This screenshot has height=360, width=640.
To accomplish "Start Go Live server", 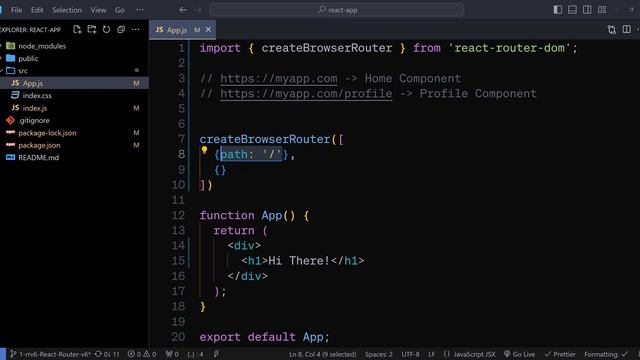I will 519,354.
